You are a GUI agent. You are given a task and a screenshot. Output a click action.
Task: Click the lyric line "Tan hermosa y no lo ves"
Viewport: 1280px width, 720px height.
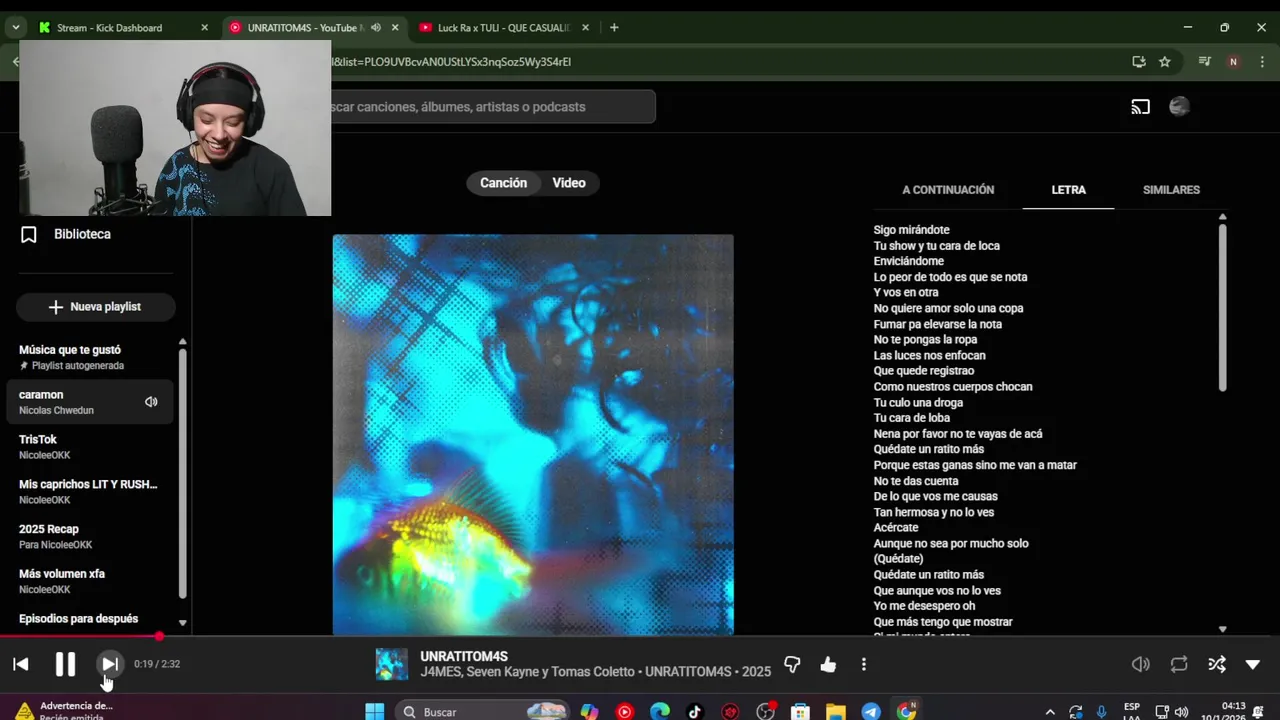933,512
